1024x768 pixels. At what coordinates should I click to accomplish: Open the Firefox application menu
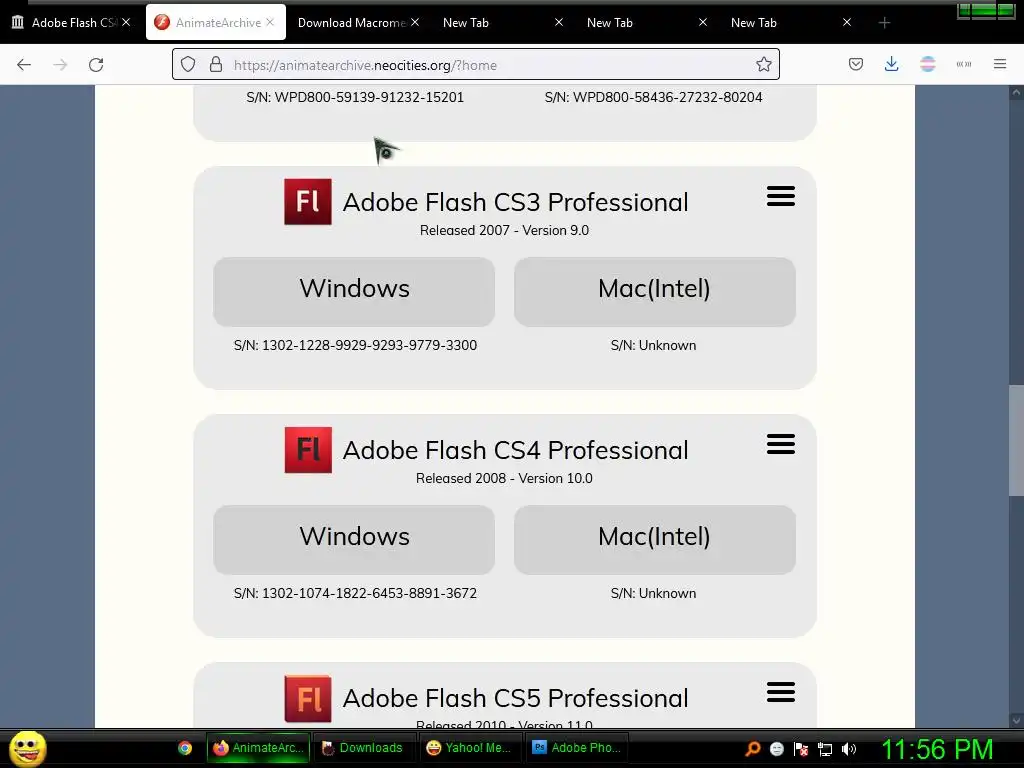[x=1000, y=64]
